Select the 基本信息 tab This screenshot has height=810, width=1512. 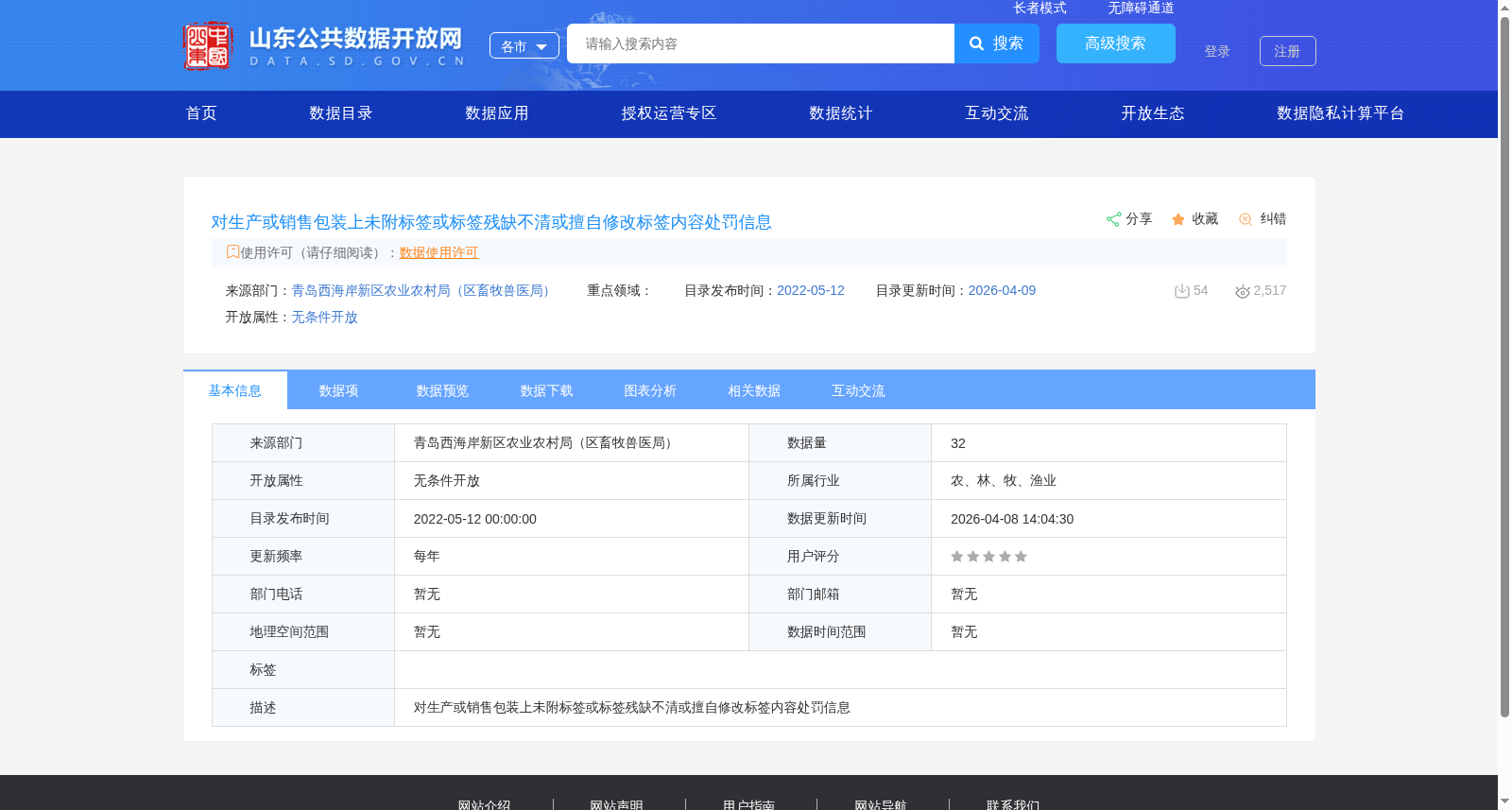point(235,390)
